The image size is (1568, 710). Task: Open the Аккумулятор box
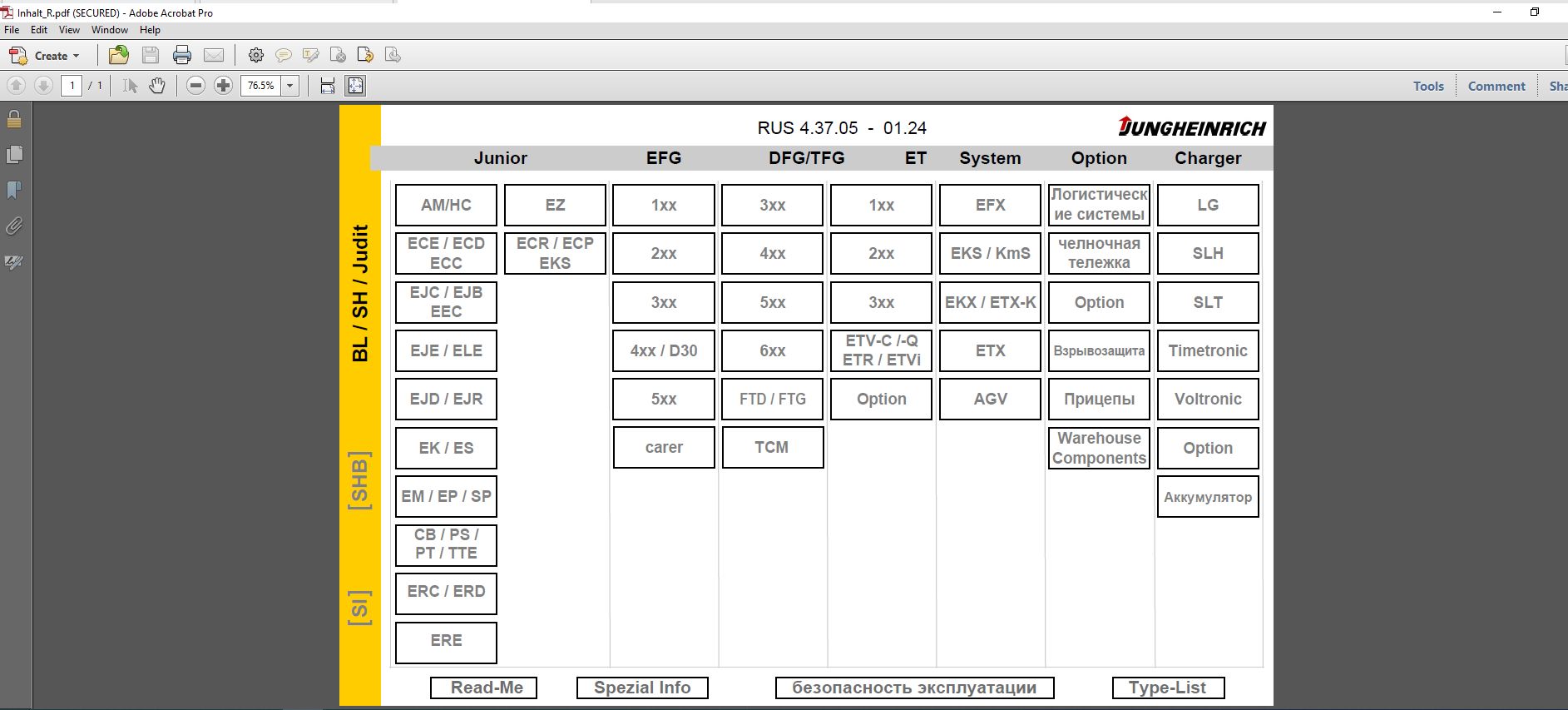pos(1208,497)
